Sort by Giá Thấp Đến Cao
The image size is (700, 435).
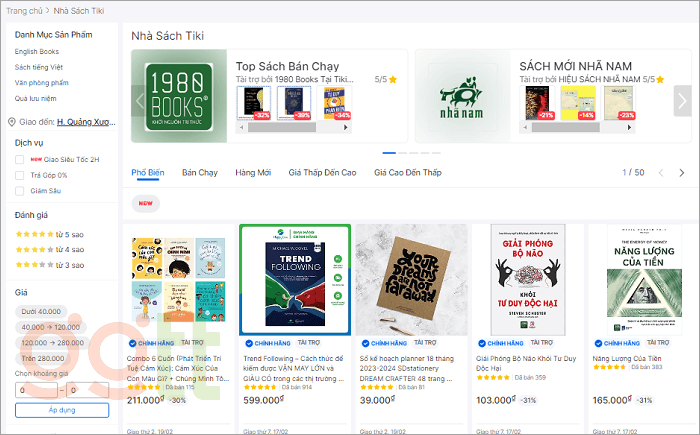322,173
